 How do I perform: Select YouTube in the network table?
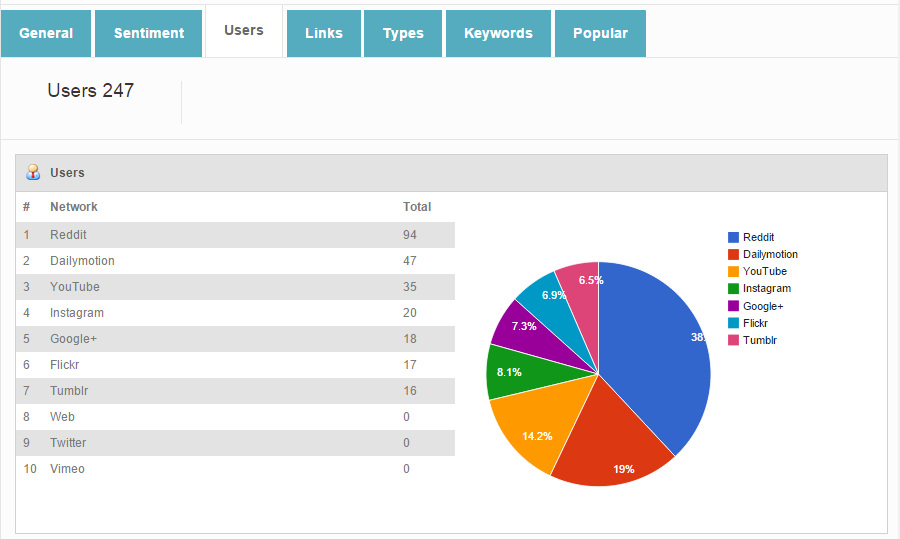75,286
